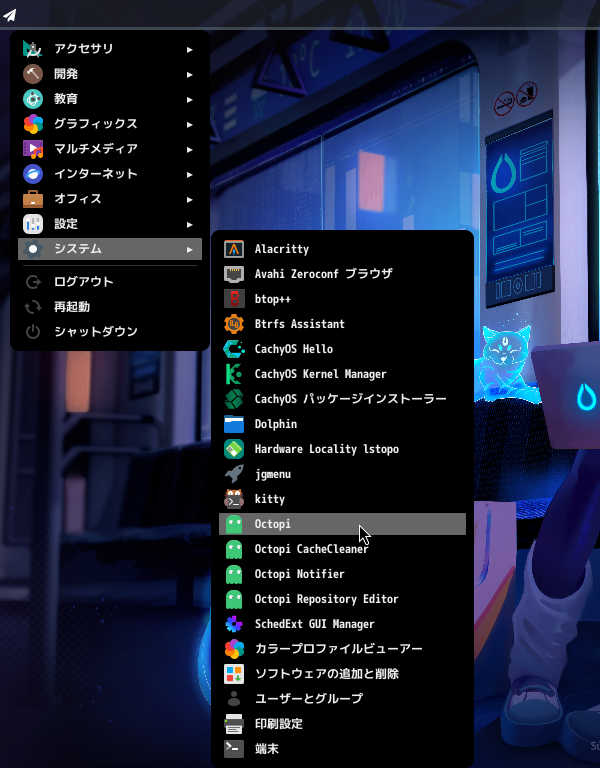600x768 pixels.
Task: Click the ユーザーとグループ person icon
Action: (x=234, y=698)
